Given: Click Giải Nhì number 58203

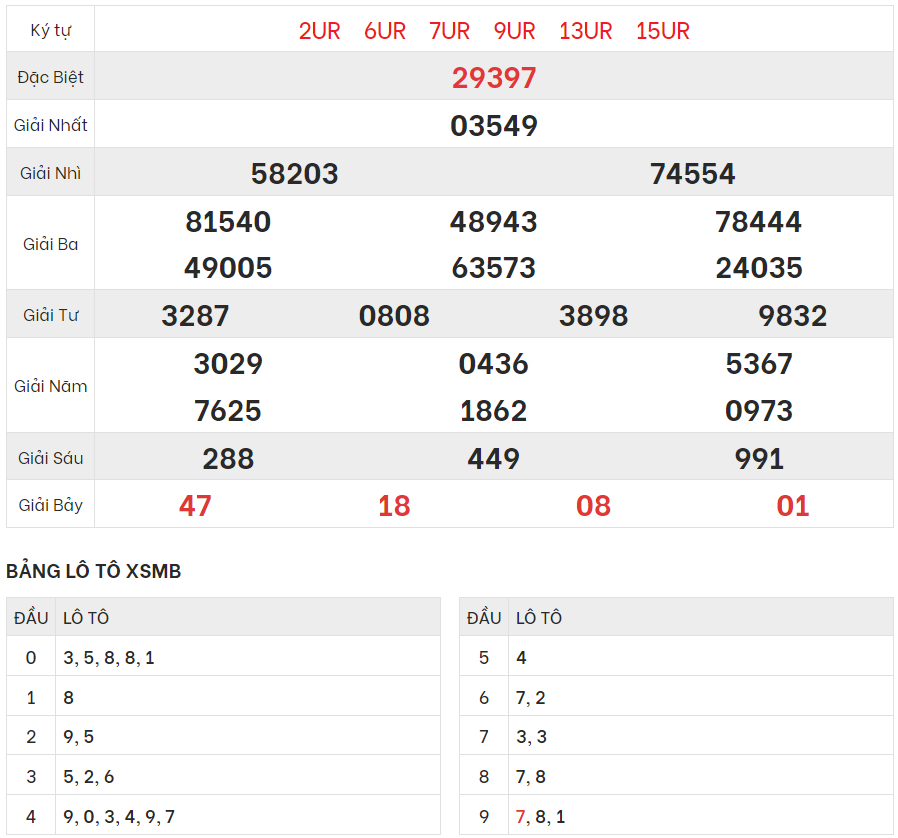Looking at the screenshot, I should coord(294,174).
